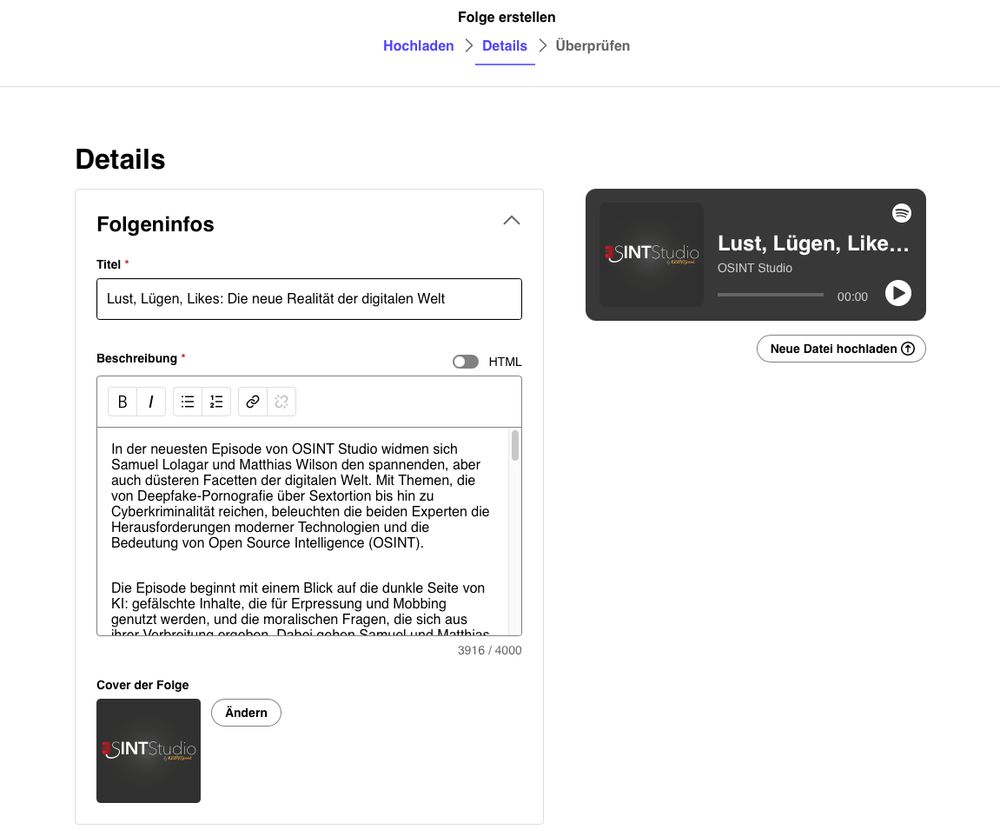The height and width of the screenshot is (831, 1000).
Task: Click the Cover der Folge thumbnail
Action: coord(149,751)
